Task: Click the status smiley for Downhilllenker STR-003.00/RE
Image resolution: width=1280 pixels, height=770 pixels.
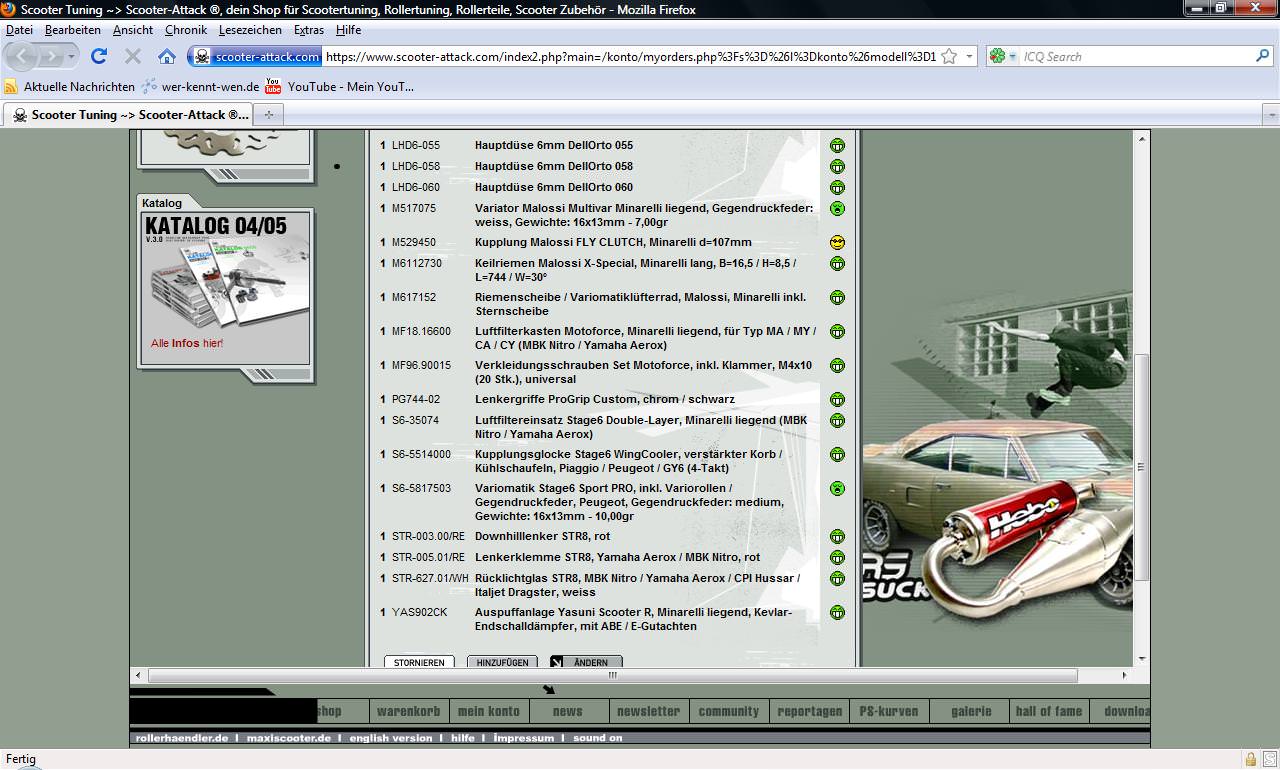Action: (837, 536)
